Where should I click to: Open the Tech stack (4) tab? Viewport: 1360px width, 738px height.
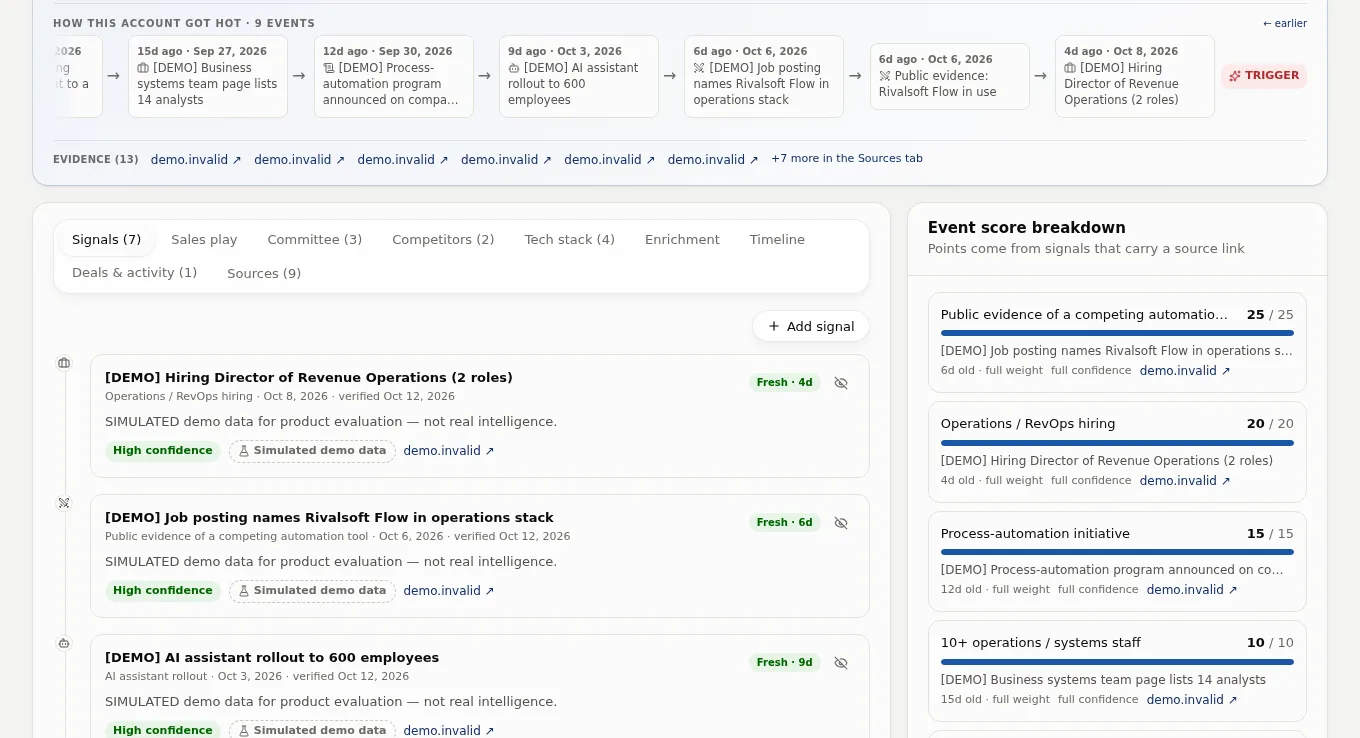[570, 240]
